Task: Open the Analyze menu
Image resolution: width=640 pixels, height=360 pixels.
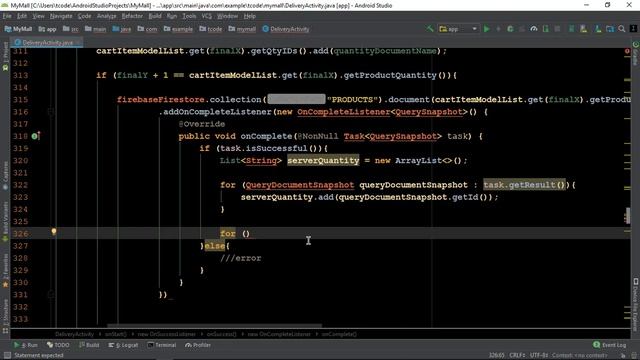Action: pyautogui.click(x=107, y=16)
